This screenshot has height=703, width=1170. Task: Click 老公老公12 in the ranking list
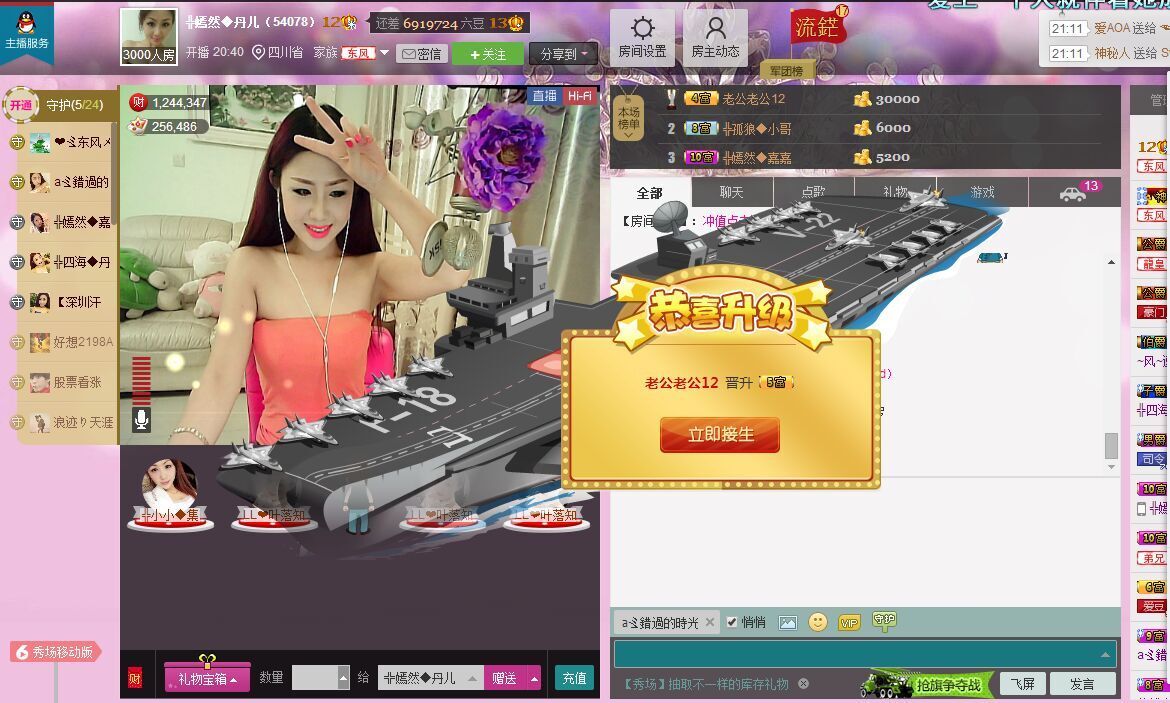pos(754,99)
